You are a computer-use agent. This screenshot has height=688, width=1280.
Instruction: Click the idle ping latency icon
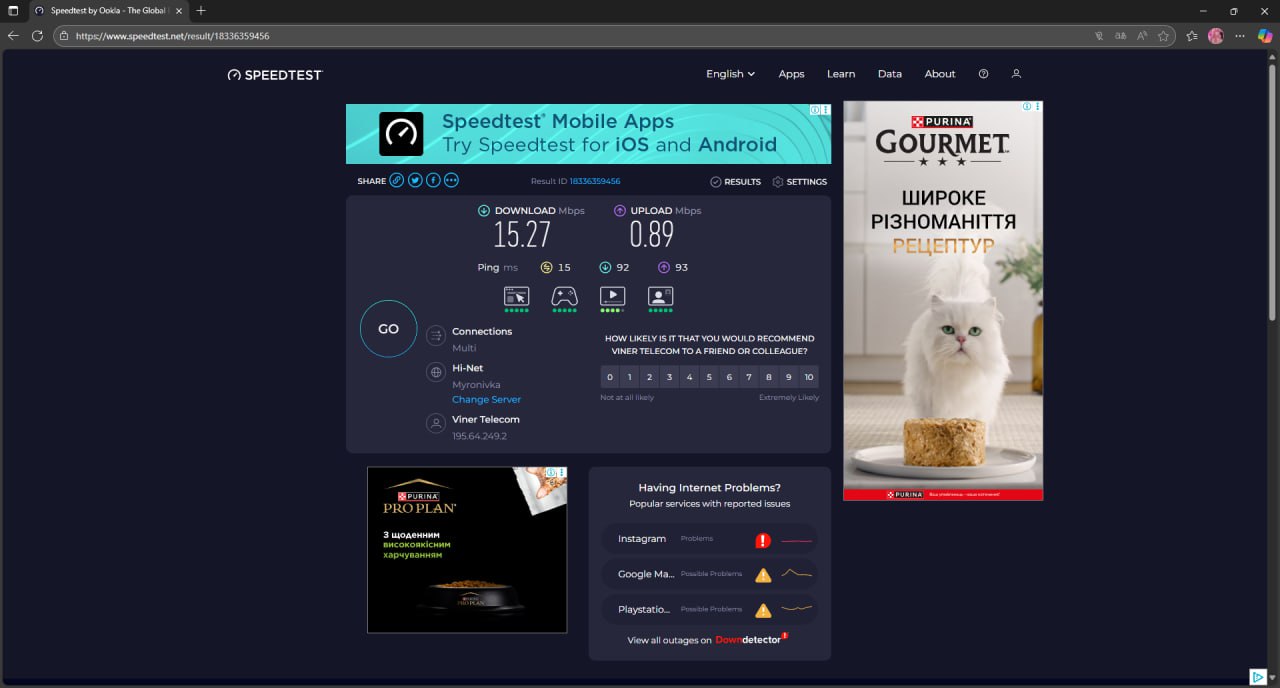546,267
